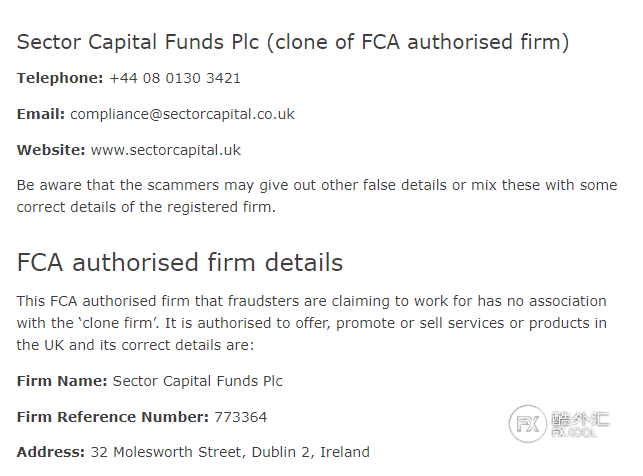Click the telephone number +44 08 0130 3421
The image size is (643, 476).
[175, 78]
